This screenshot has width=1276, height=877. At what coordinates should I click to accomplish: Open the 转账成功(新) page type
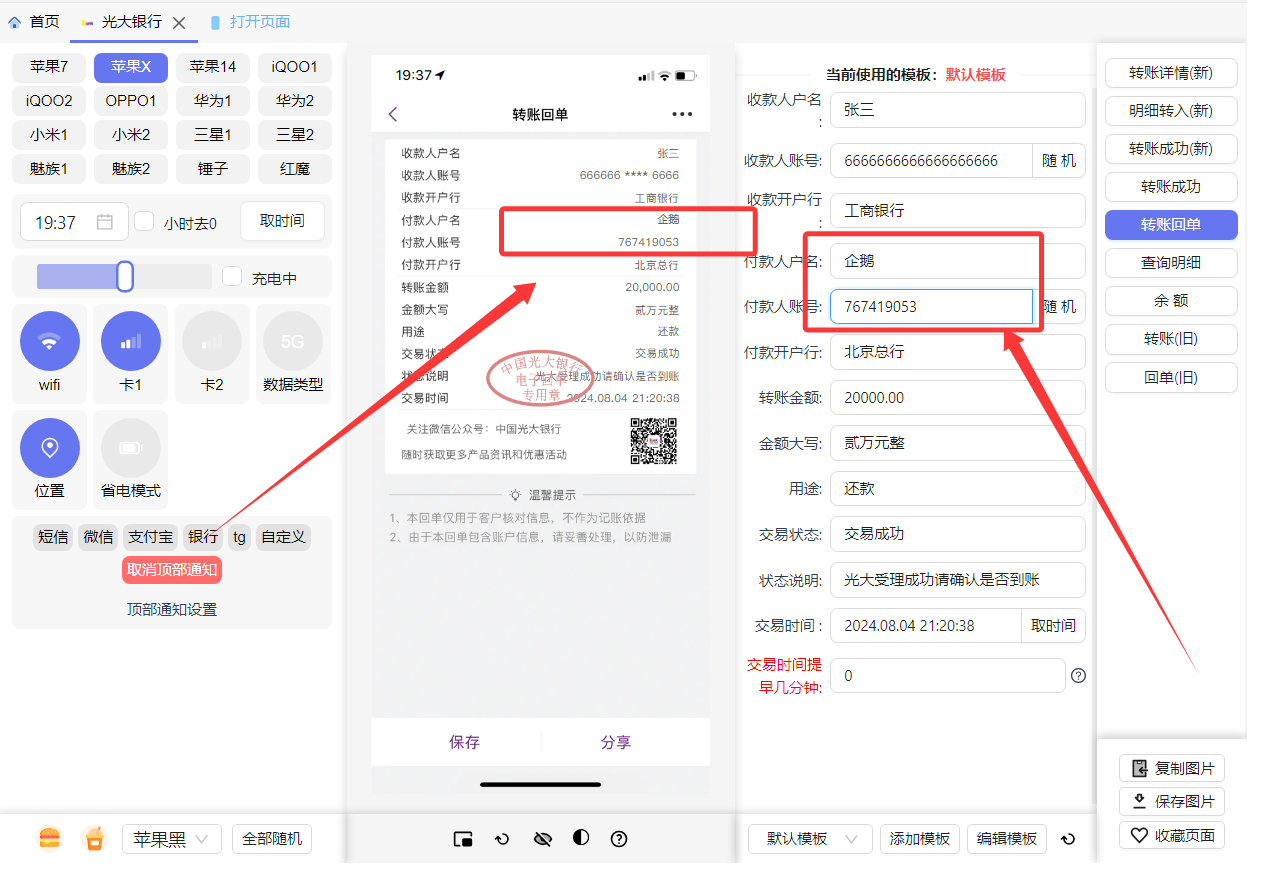click(x=1171, y=148)
